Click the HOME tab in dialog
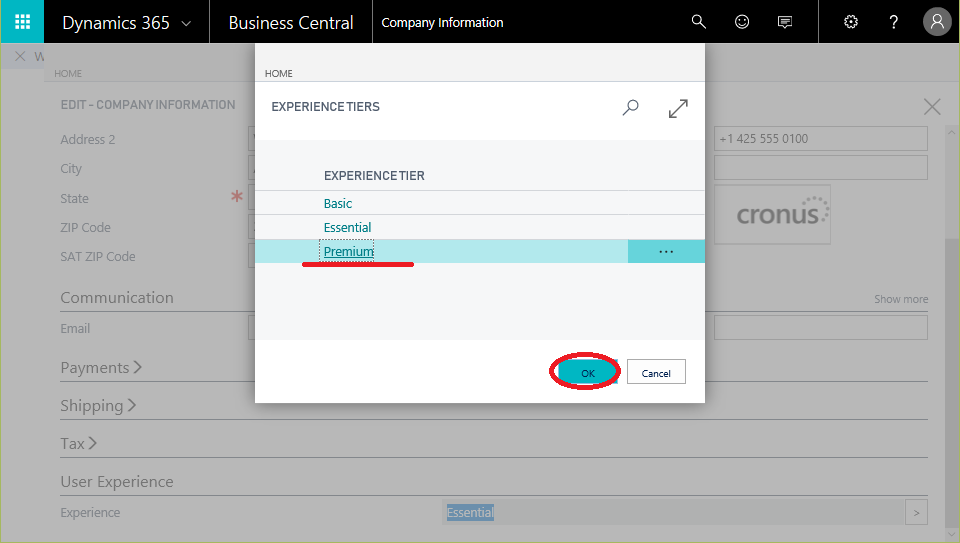This screenshot has width=960, height=543. 279,73
